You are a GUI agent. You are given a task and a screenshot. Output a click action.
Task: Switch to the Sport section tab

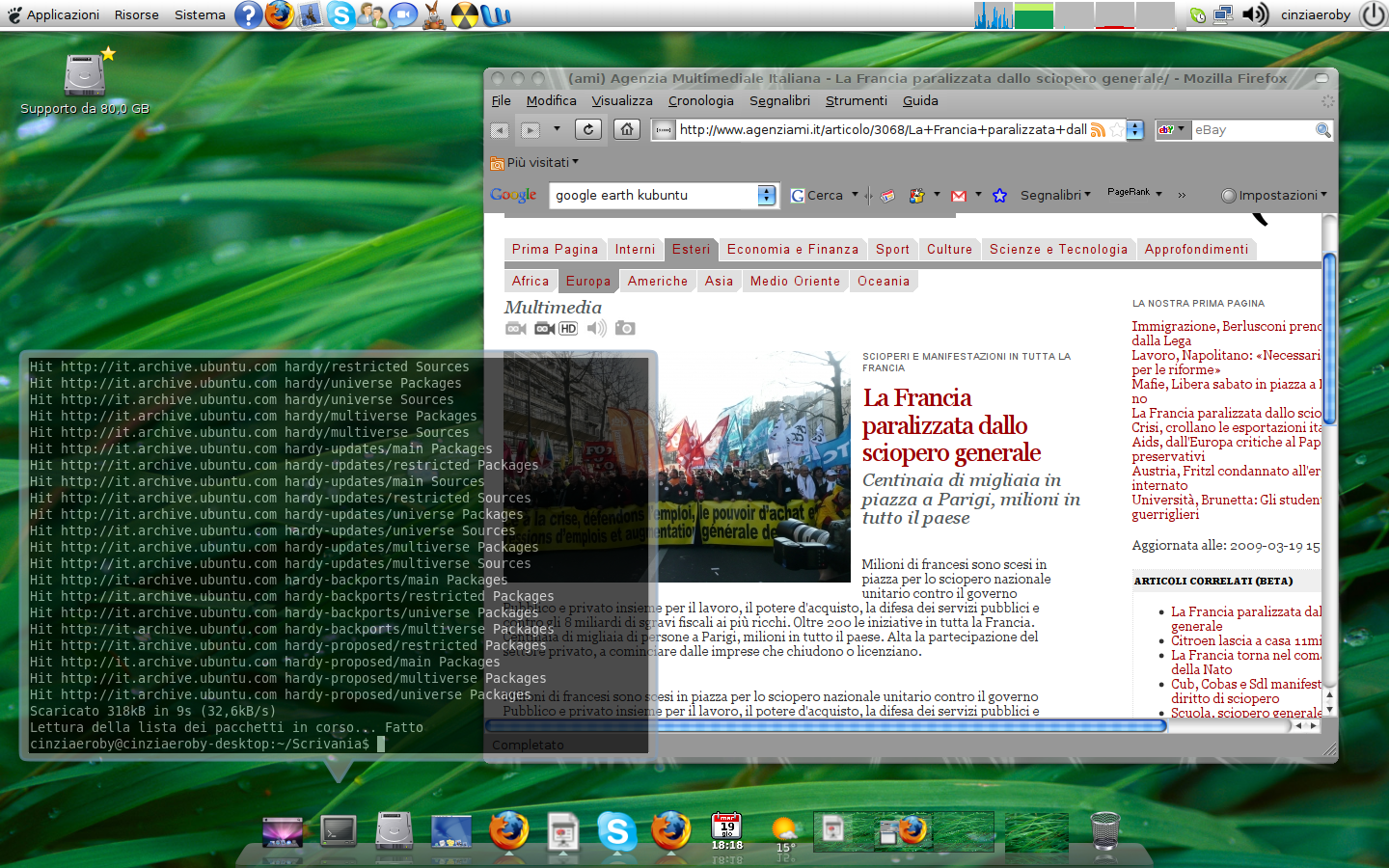coord(892,250)
